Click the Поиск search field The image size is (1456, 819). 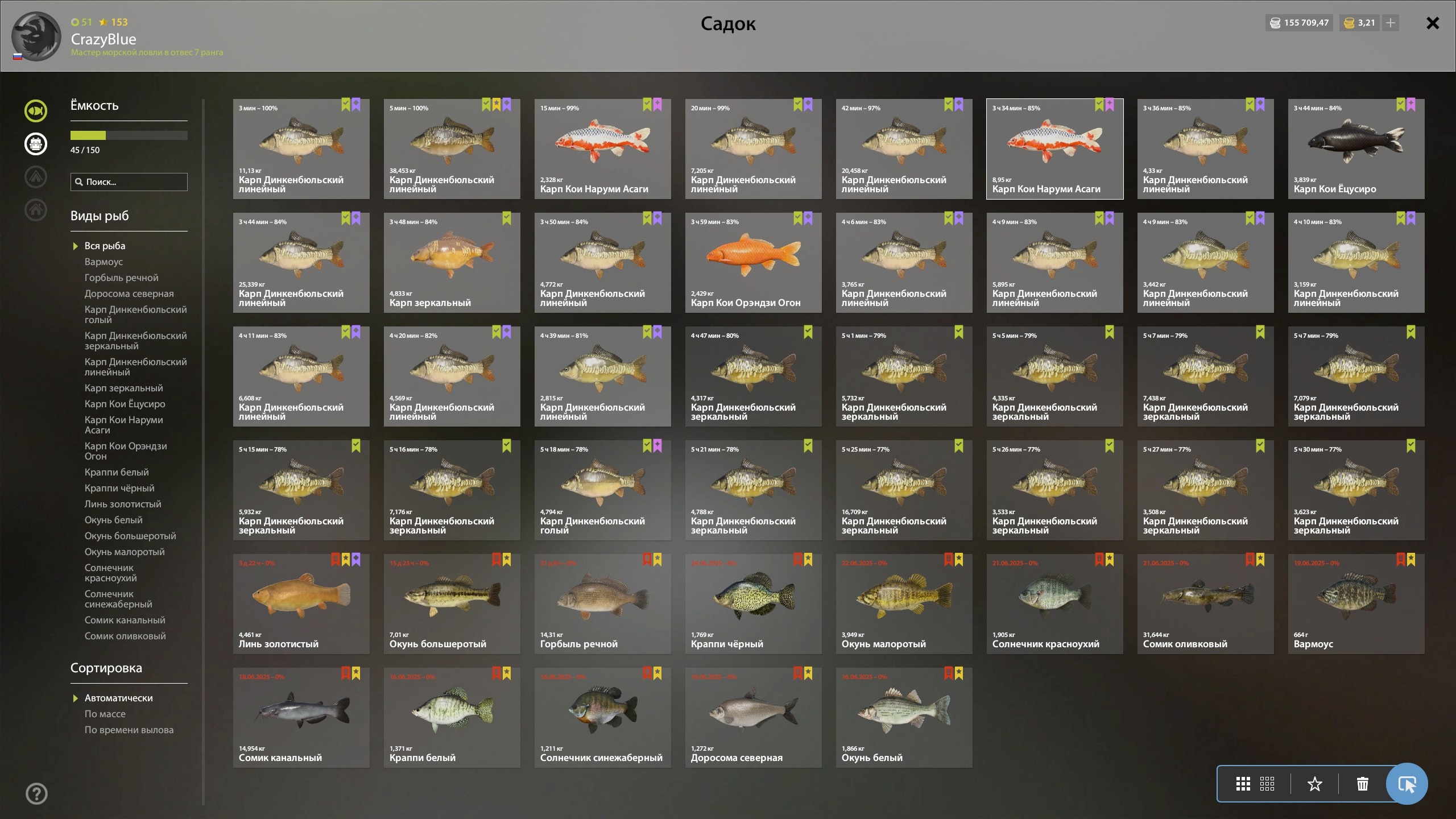129,182
